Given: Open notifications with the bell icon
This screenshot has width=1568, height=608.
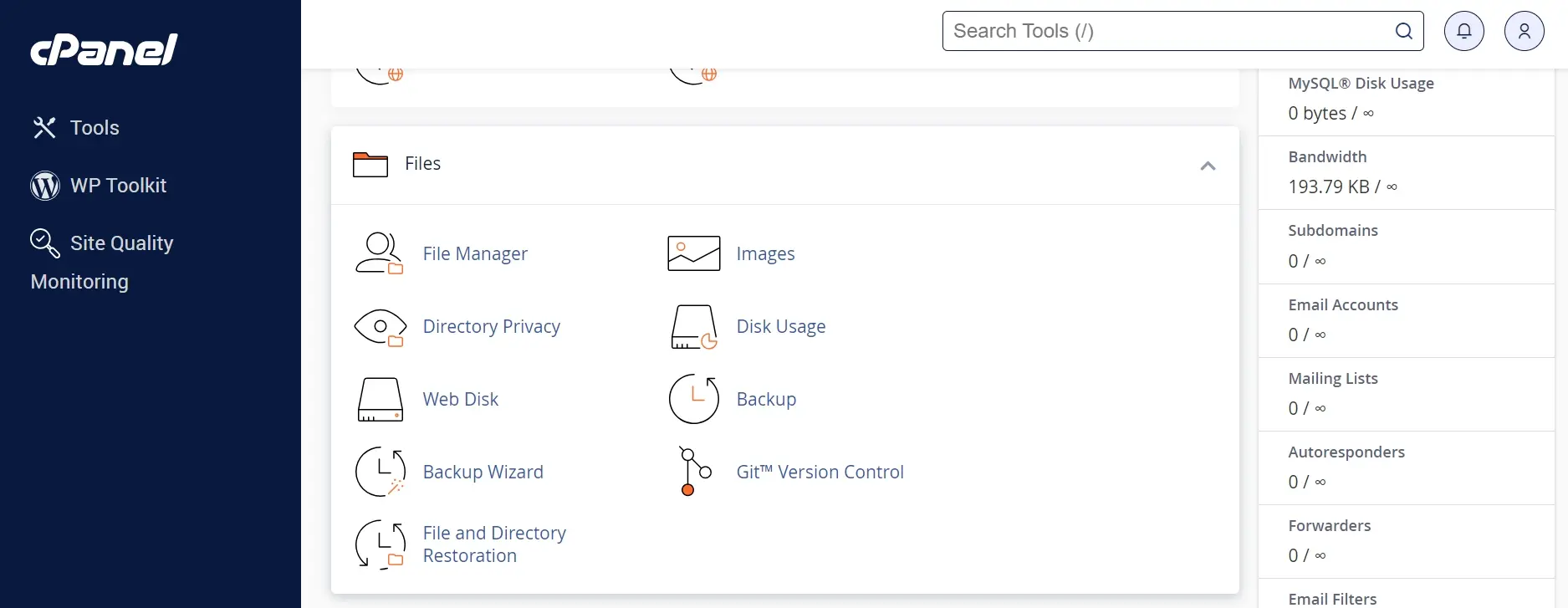Looking at the screenshot, I should [x=1464, y=31].
